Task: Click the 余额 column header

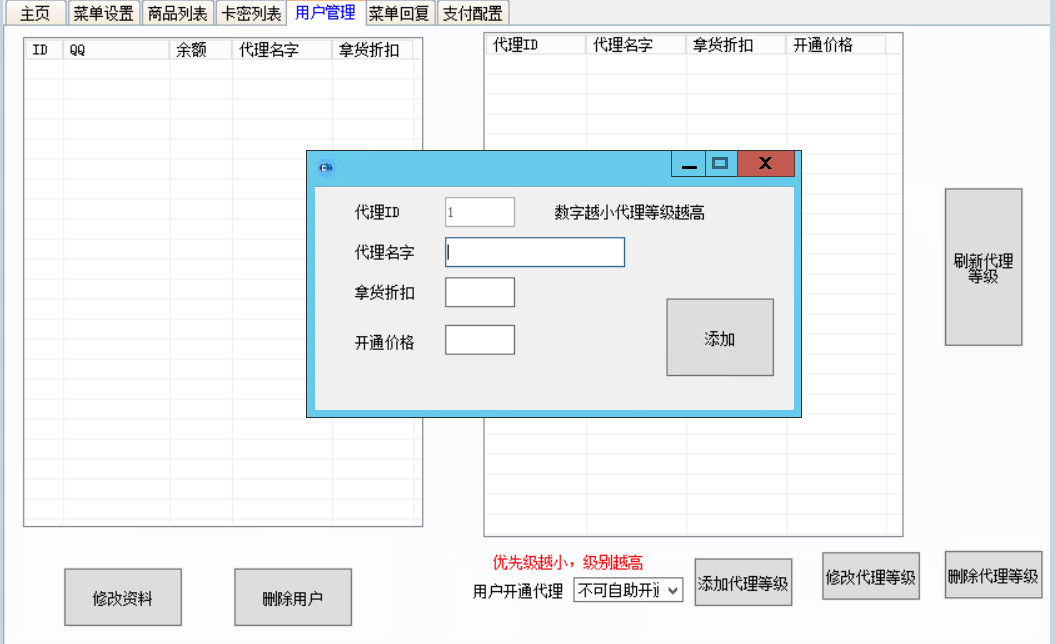Action: (x=201, y=50)
